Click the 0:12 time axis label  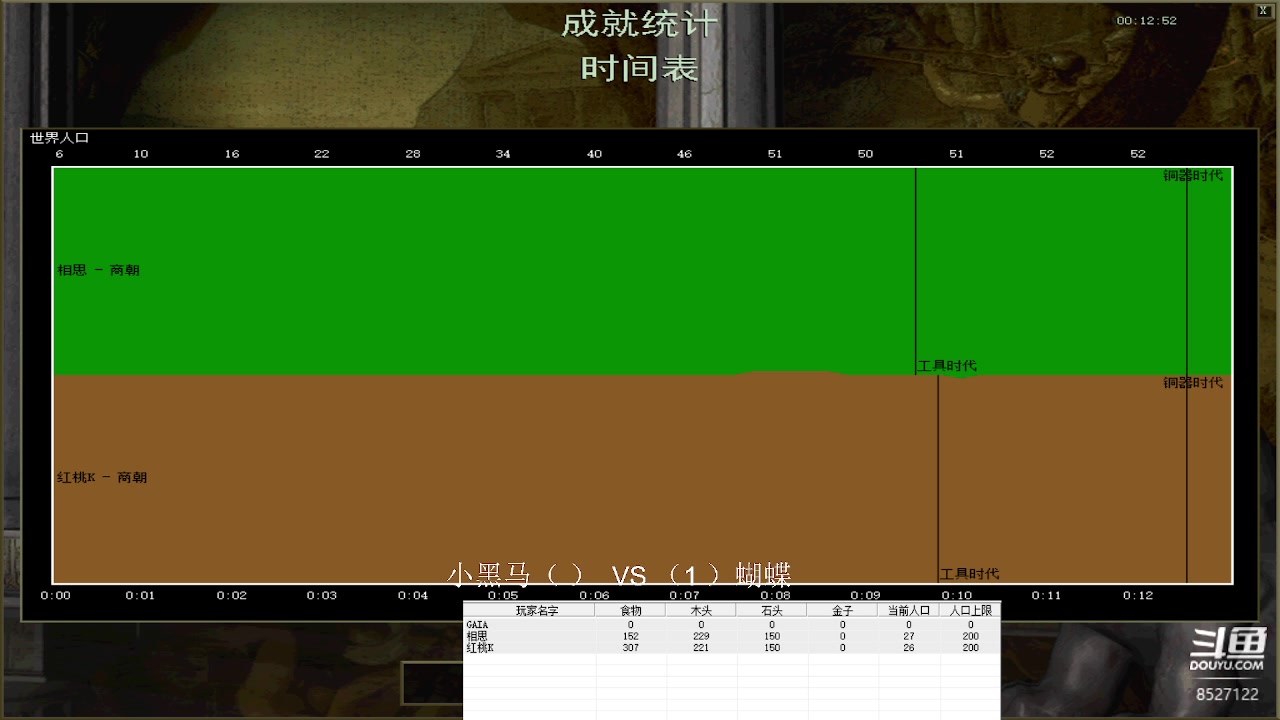coord(1138,595)
